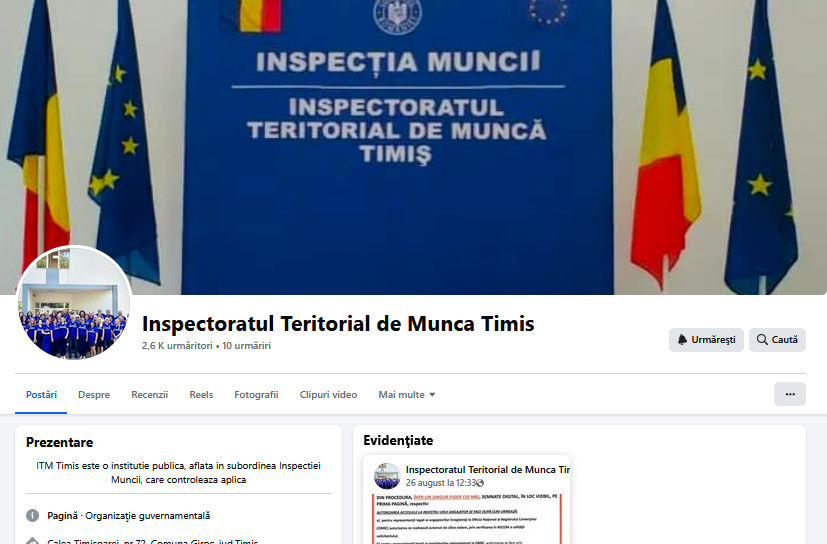Image resolution: width=827 pixels, height=544 pixels.
Task: Open the 26 august la 12:33 timestamp
Action: pyautogui.click(x=440, y=483)
